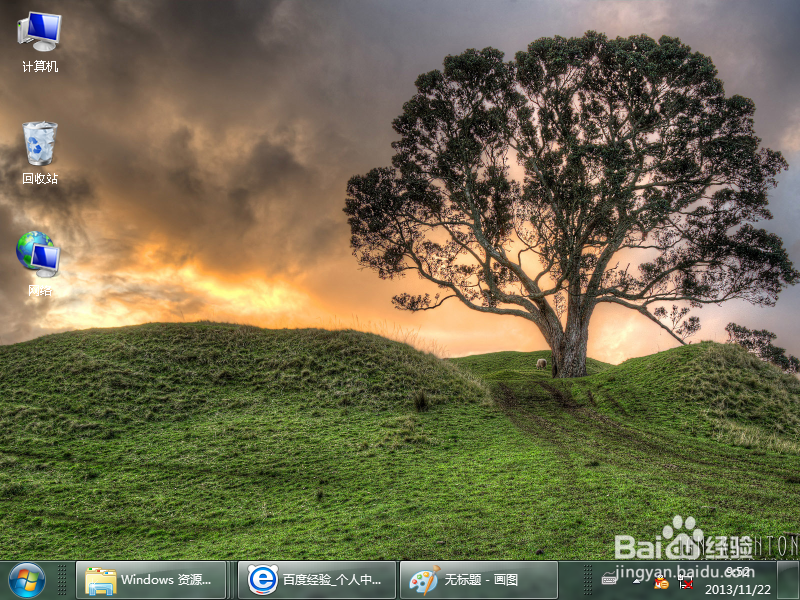Click the disconnected network tray icon

point(685,581)
